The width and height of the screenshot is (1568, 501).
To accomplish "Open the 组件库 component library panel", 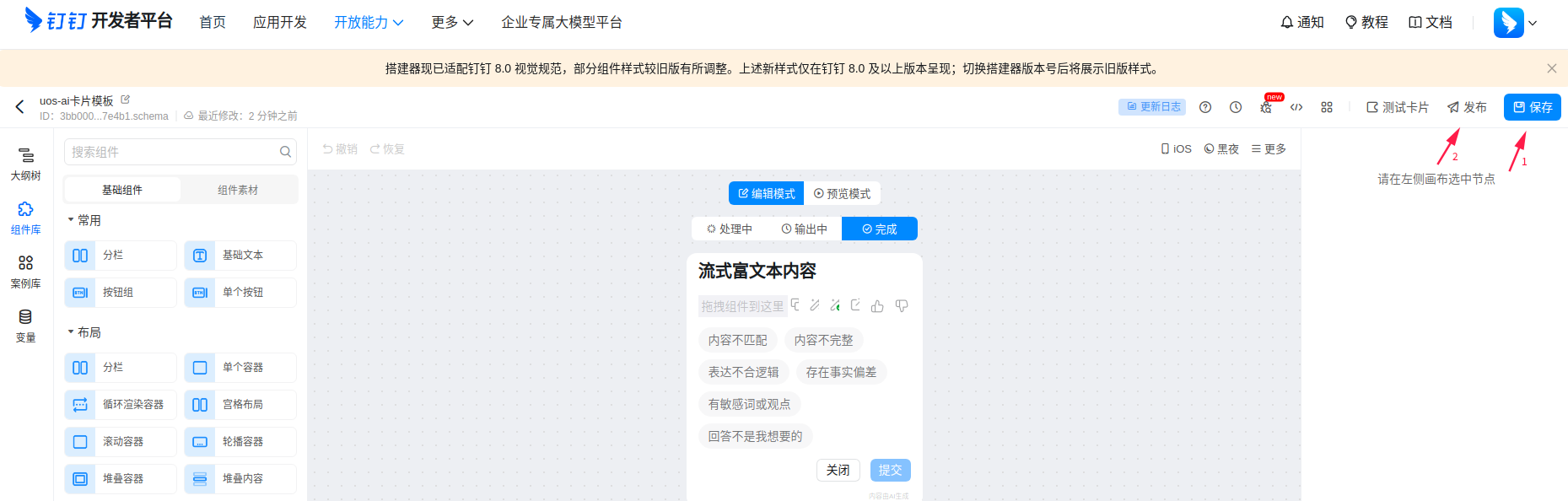I will [x=26, y=218].
